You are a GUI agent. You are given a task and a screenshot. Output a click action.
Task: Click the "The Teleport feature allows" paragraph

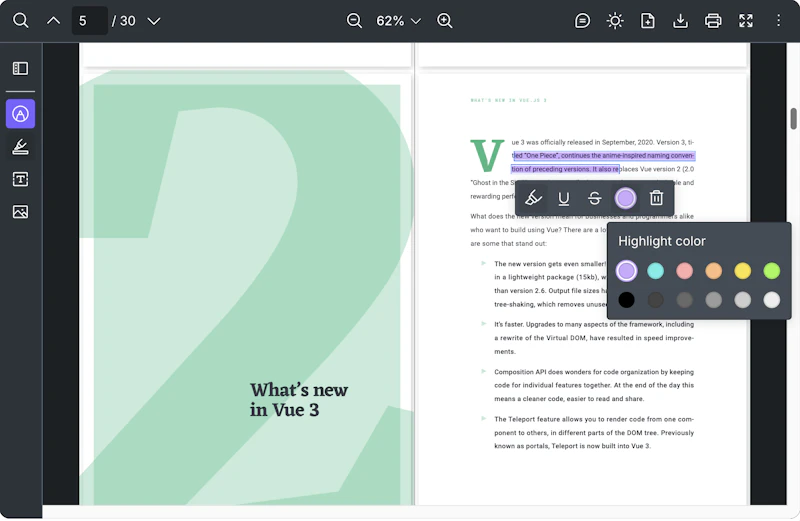[593, 432]
